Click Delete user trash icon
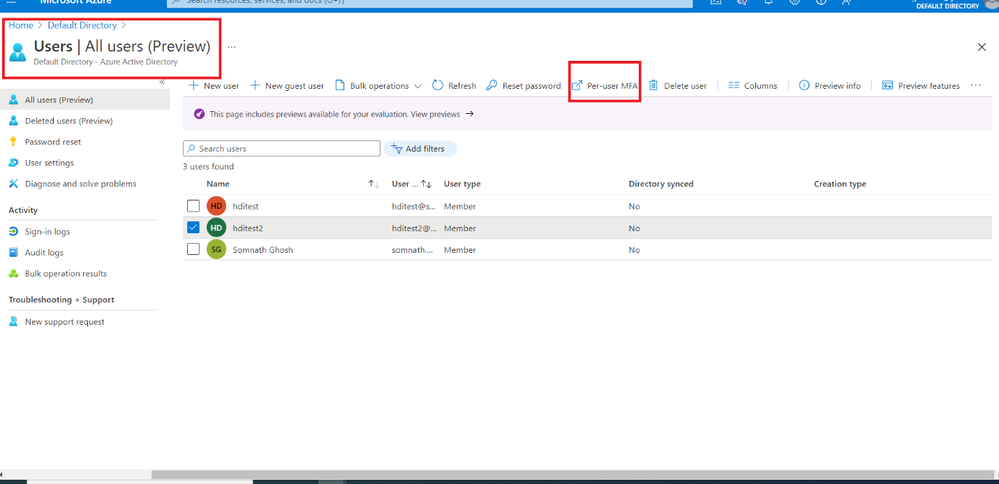Viewport: 999px width, 484px height. click(653, 85)
